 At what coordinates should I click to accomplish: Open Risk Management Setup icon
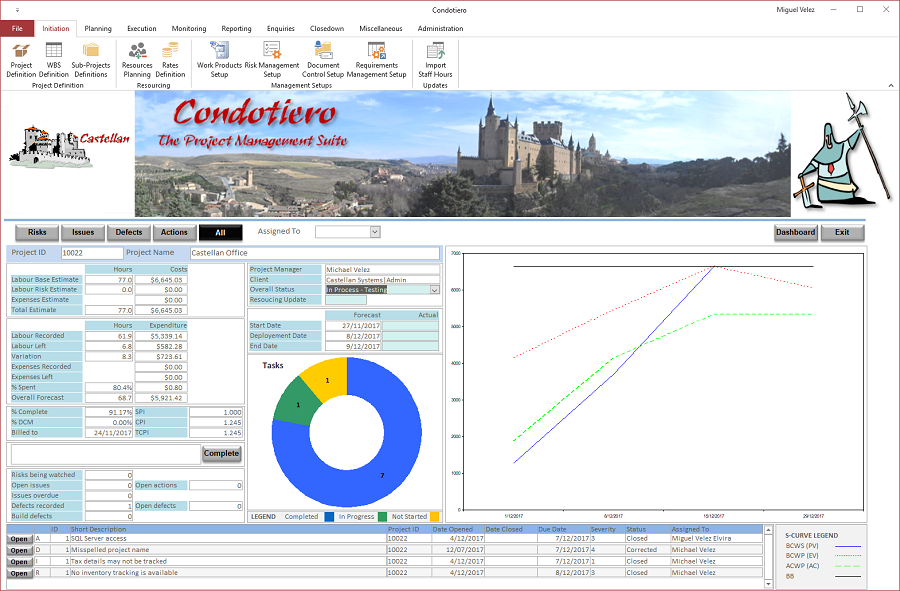272,60
